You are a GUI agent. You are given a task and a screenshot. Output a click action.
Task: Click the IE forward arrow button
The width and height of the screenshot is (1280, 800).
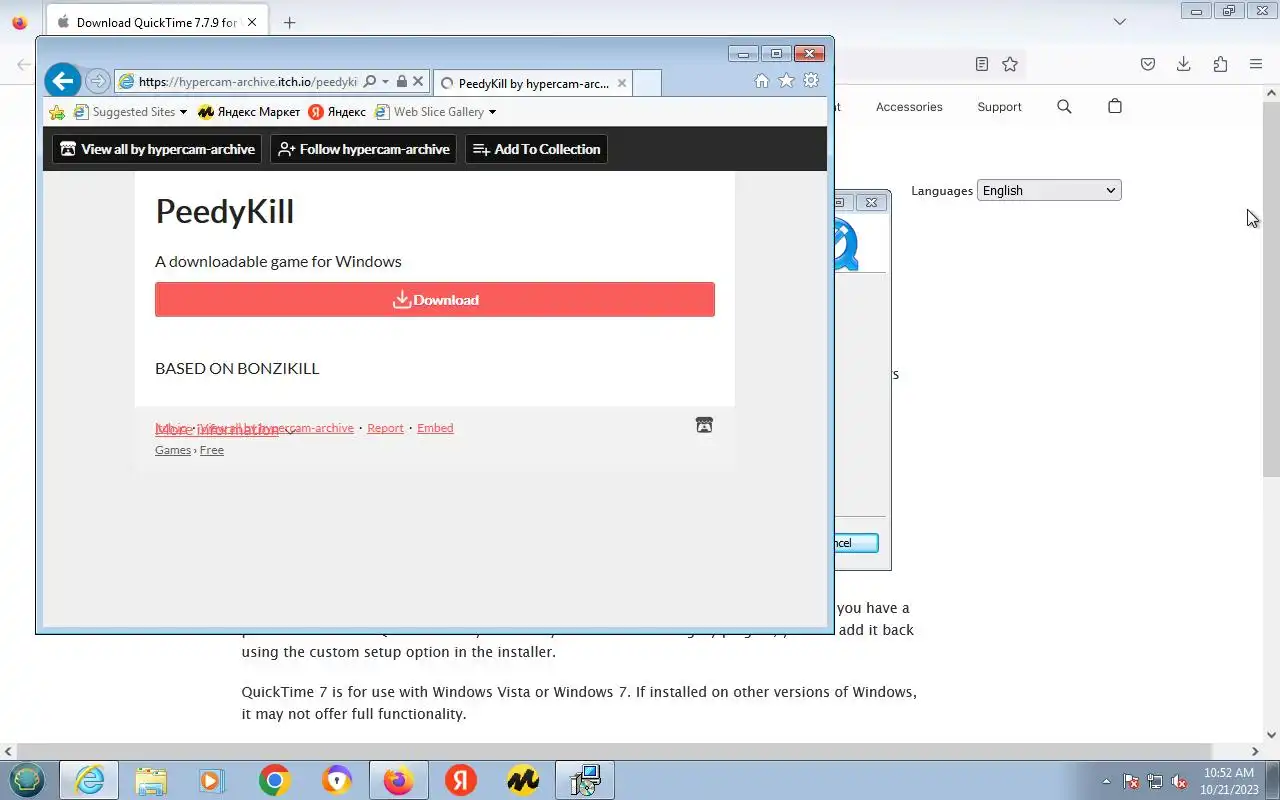click(97, 81)
